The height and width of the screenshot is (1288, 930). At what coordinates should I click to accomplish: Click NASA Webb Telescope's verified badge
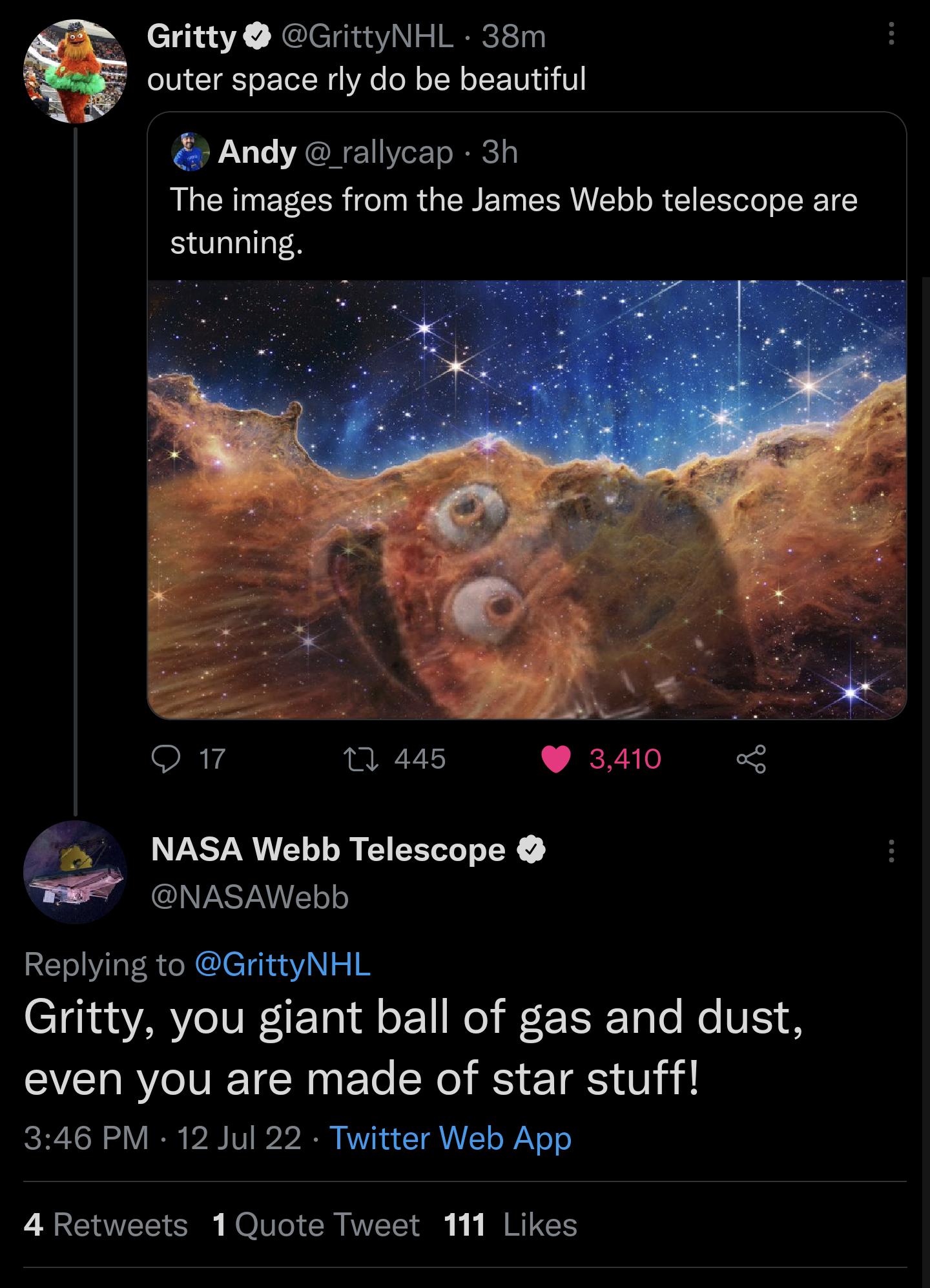click(530, 851)
